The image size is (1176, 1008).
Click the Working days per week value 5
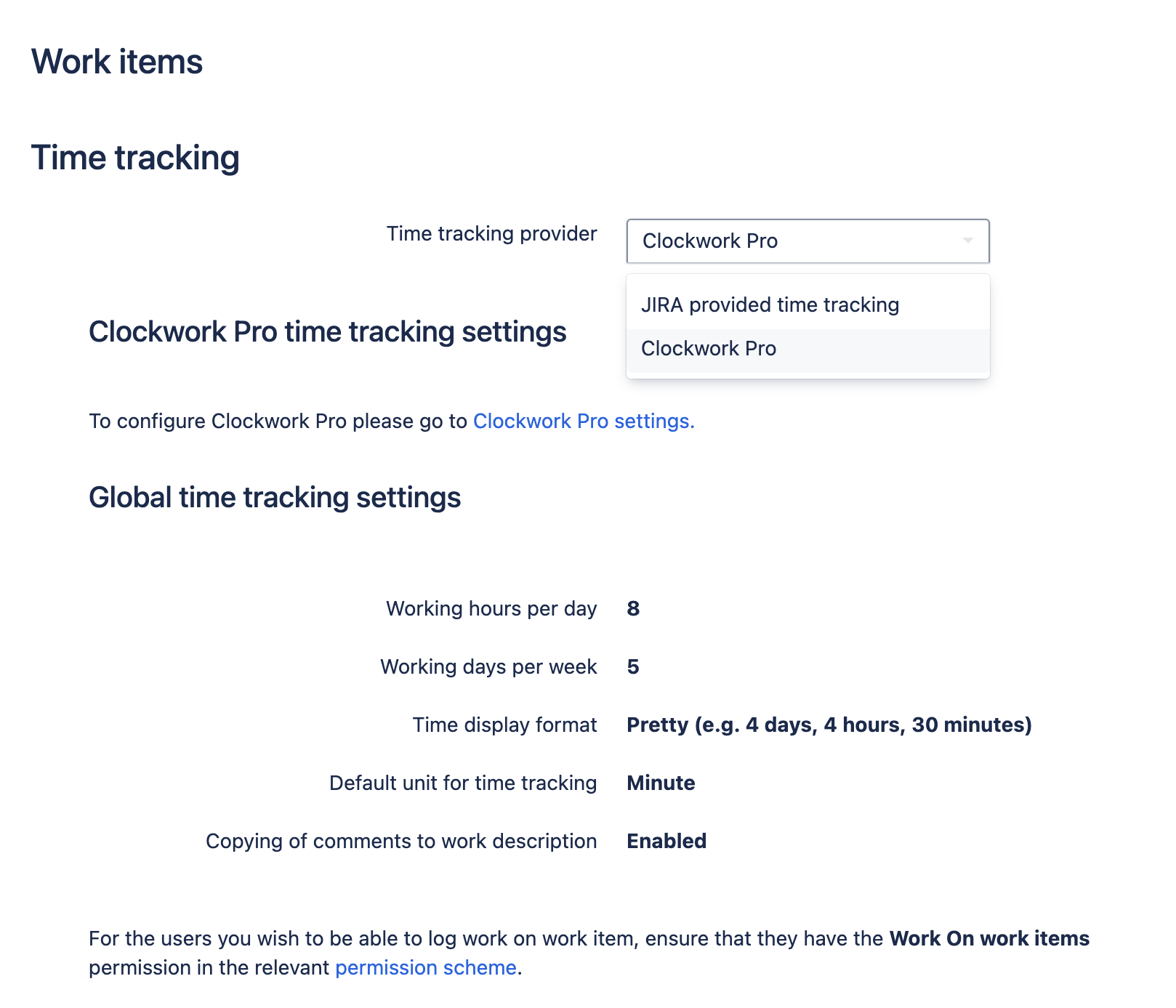coord(632,666)
